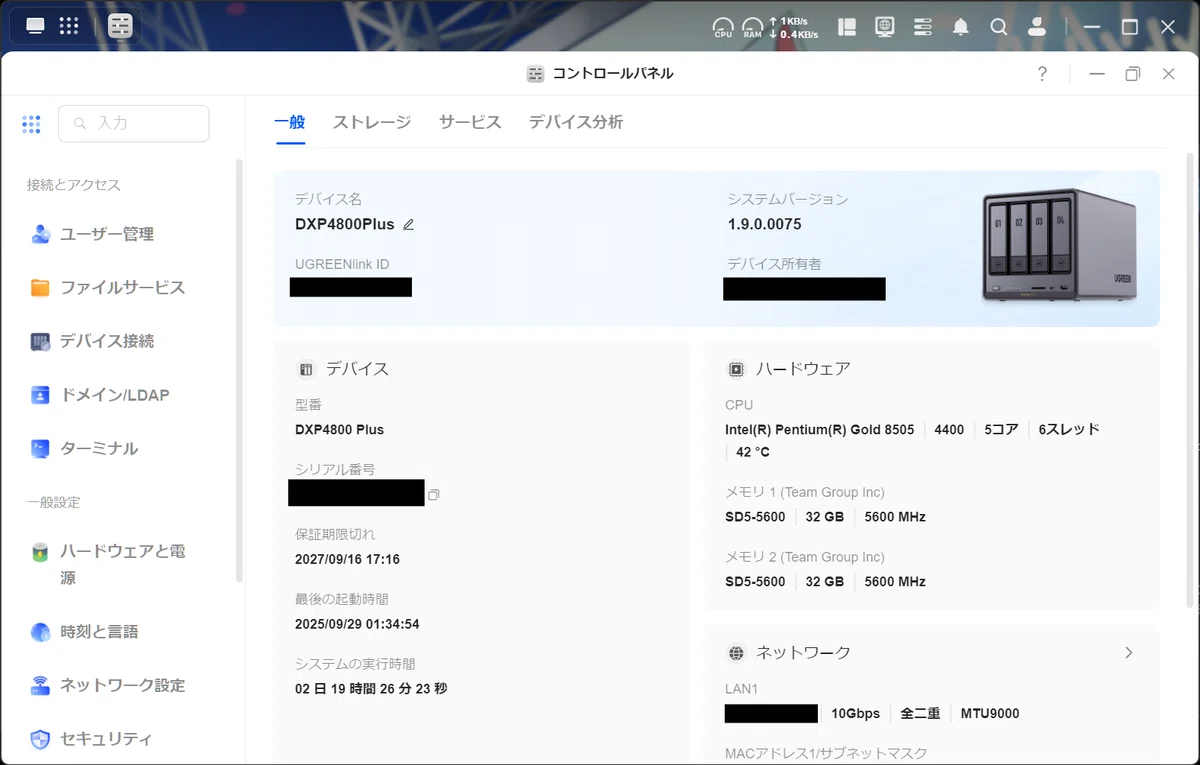Maximize the コントロールパネル window

[1133, 74]
